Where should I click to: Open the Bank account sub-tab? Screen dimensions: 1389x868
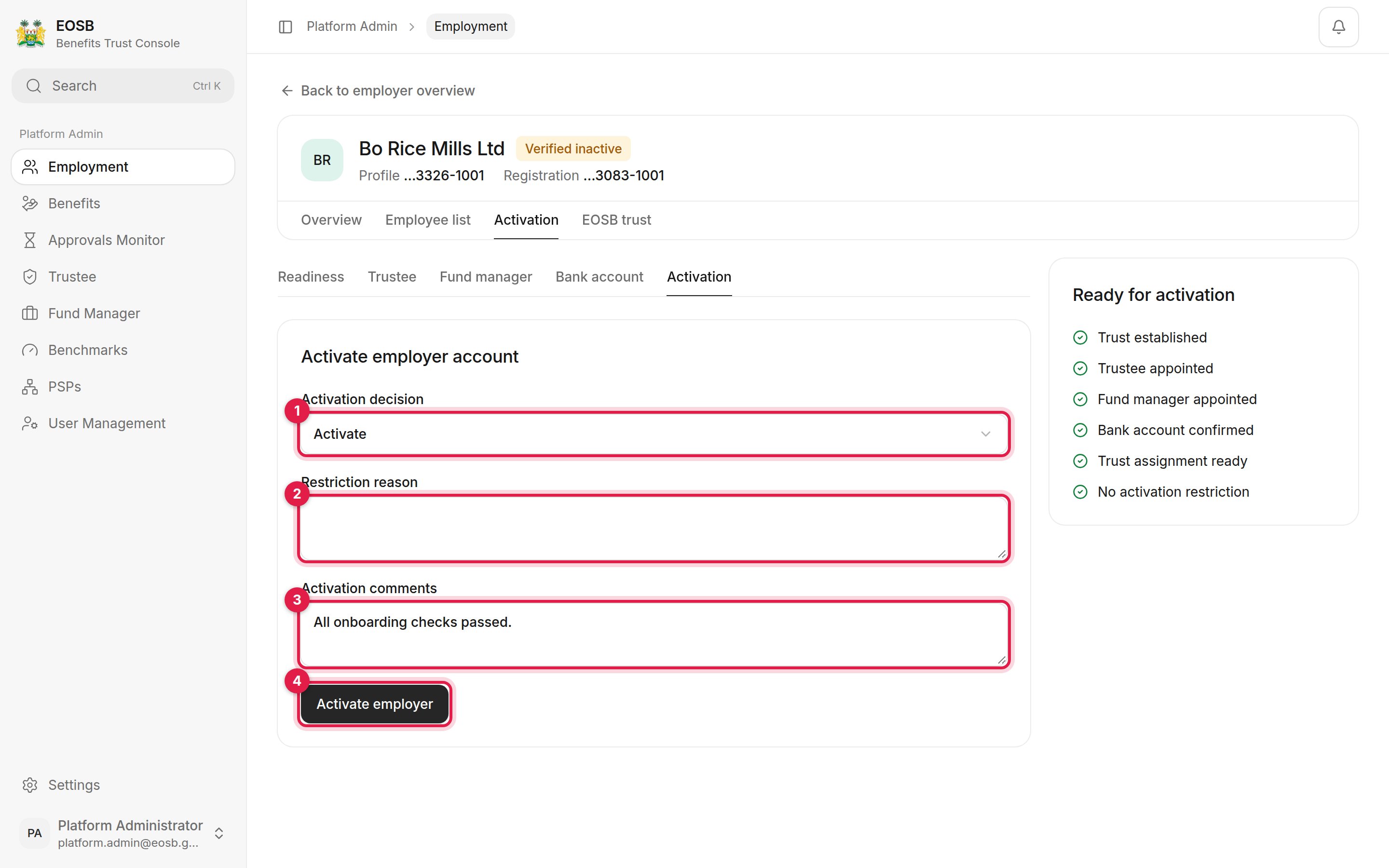tap(599, 277)
